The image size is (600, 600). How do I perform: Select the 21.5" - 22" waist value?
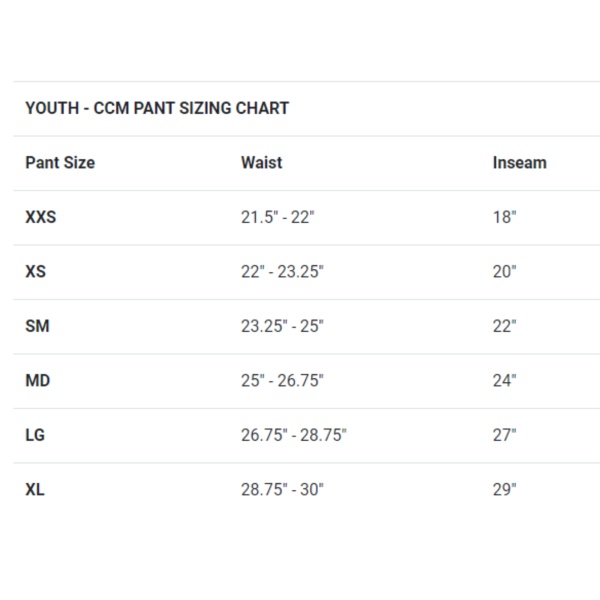coord(277,217)
